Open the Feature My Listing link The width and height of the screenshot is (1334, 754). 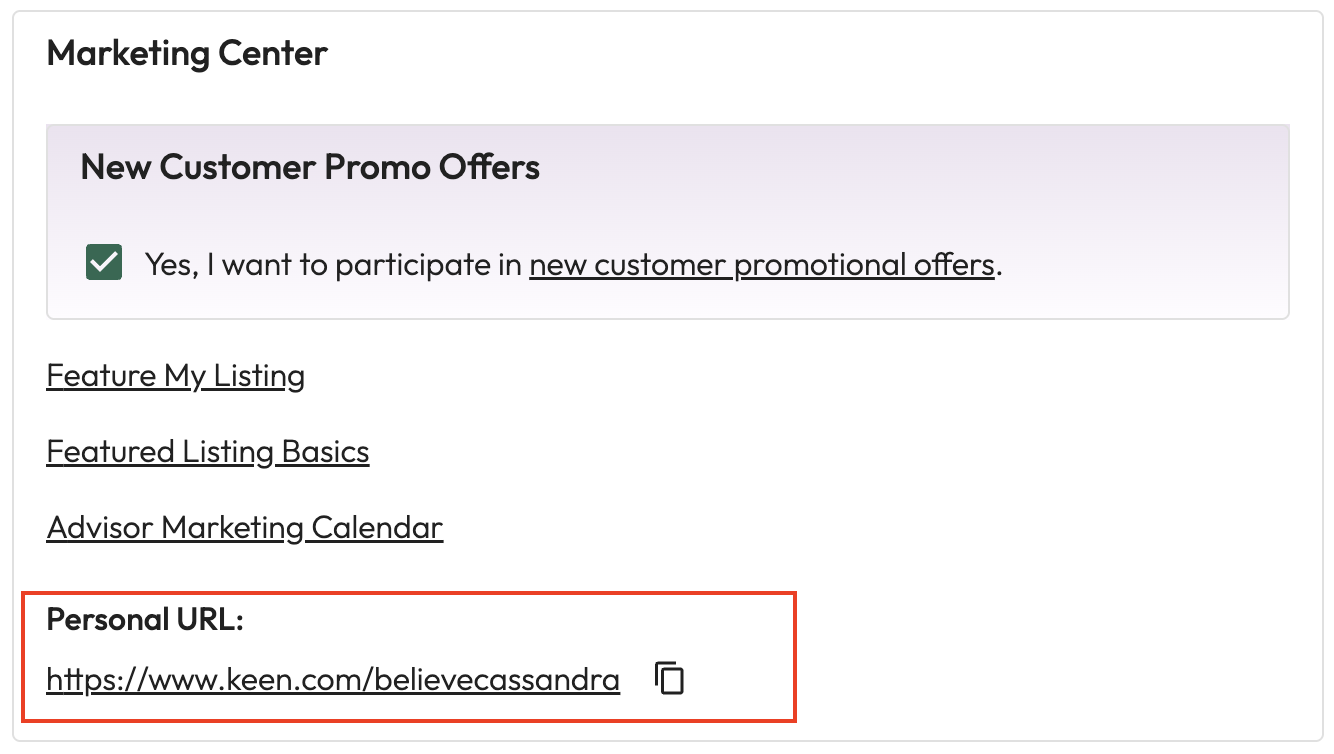pyautogui.click(x=176, y=376)
